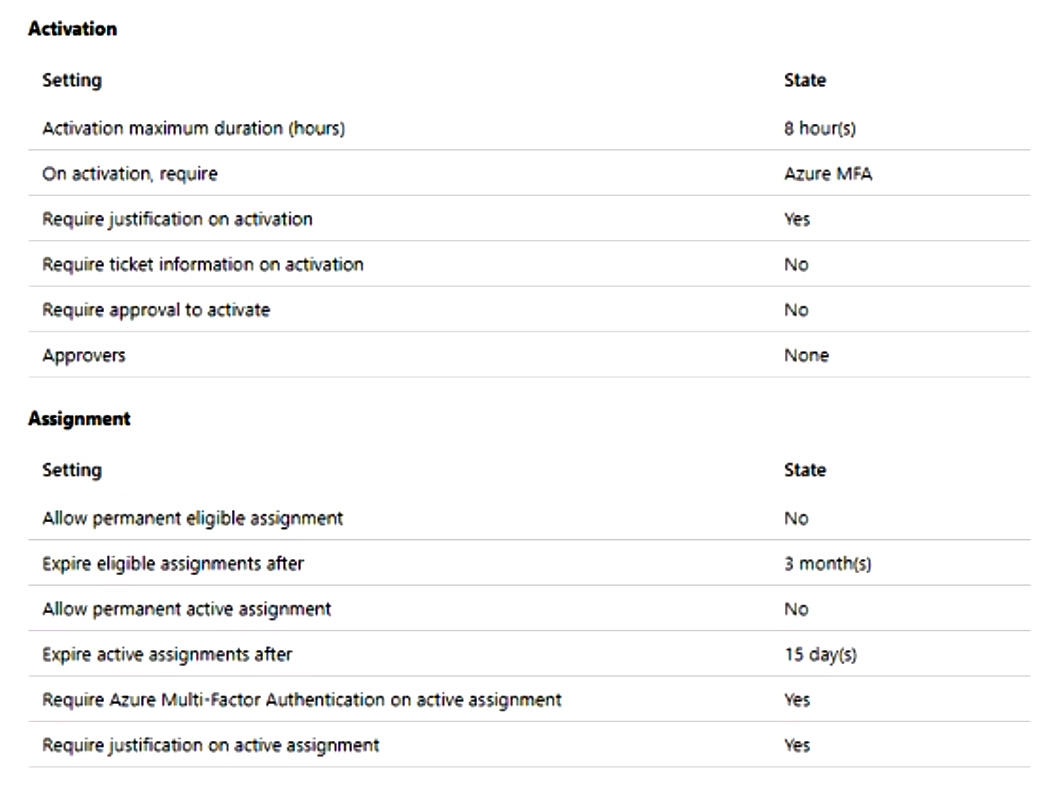Select "Allow permanent active assignment" setting
1058x806 pixels.
click(x=186, y=609)
